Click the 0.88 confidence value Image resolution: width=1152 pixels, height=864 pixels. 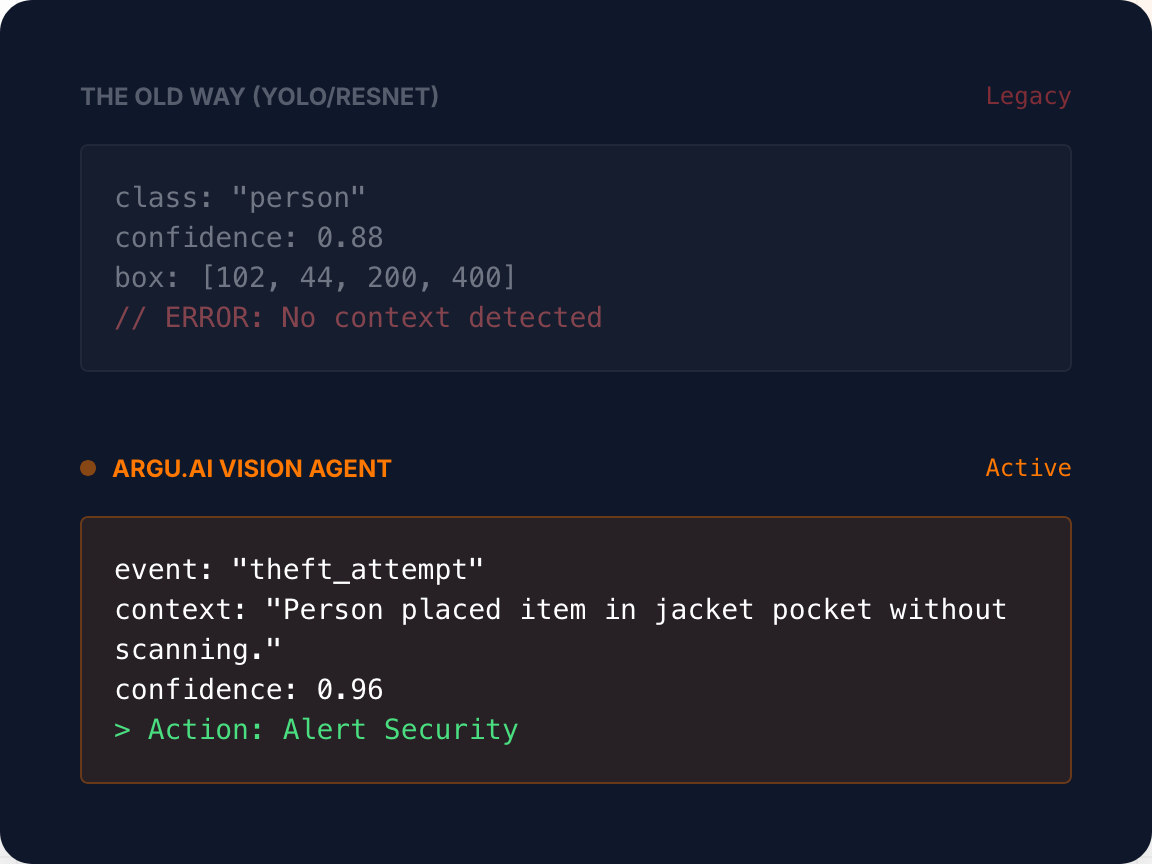(x=350, y=238)
